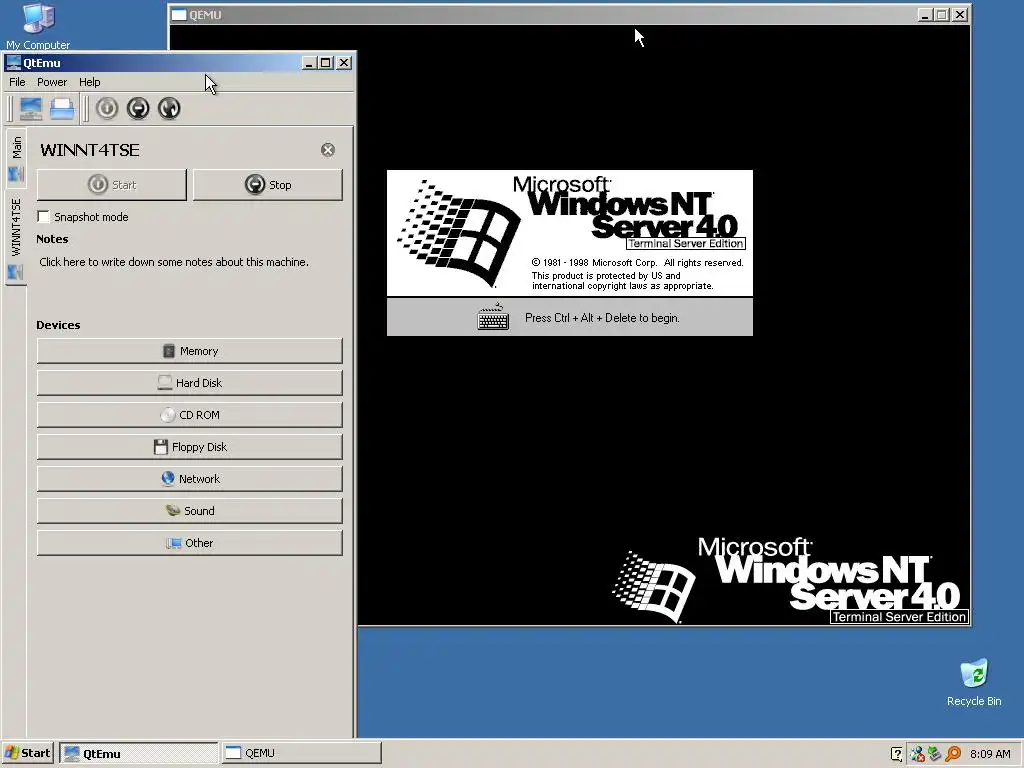Click the toolbar restart machine icon

click(169, 108)
